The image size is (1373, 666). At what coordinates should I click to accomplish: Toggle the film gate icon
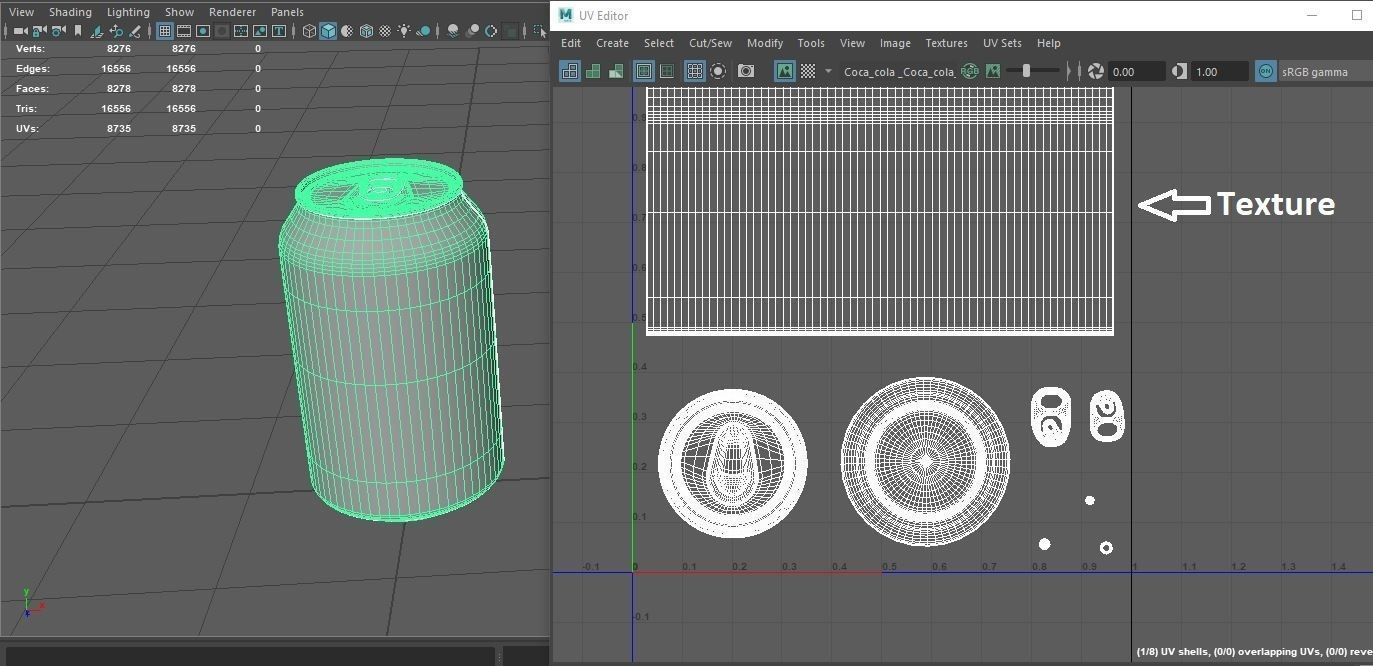coord(184,31)
